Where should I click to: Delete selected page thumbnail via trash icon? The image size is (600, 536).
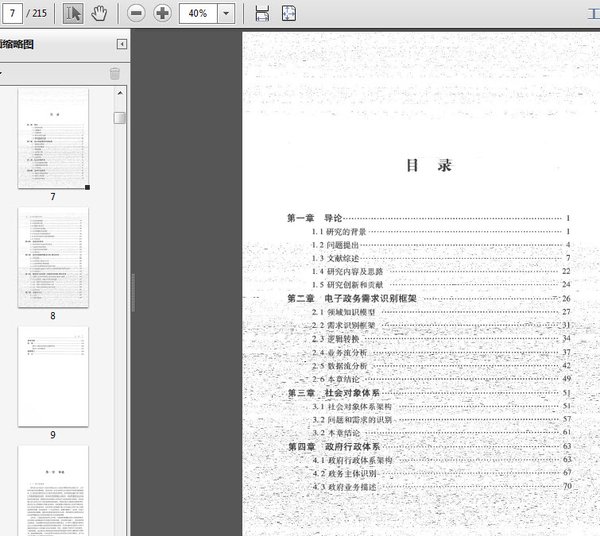[x=115, y=73]
